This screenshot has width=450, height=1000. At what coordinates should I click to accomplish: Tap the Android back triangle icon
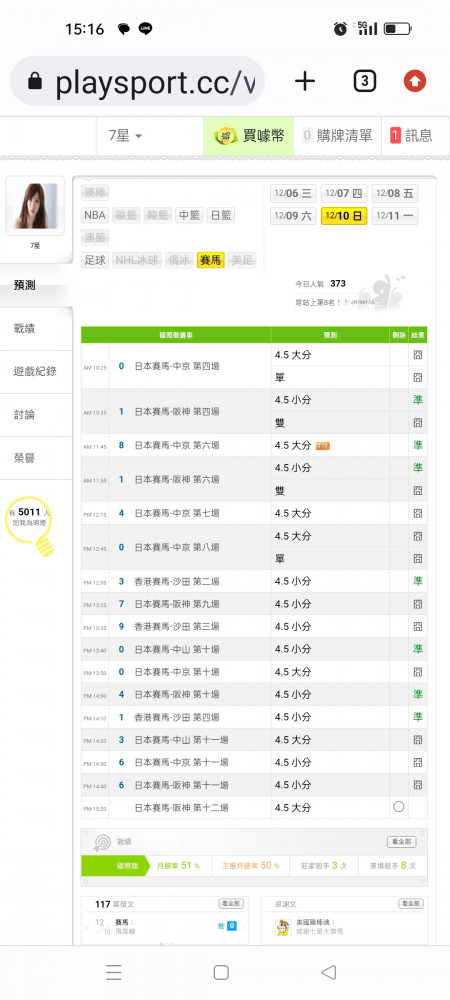328,972
